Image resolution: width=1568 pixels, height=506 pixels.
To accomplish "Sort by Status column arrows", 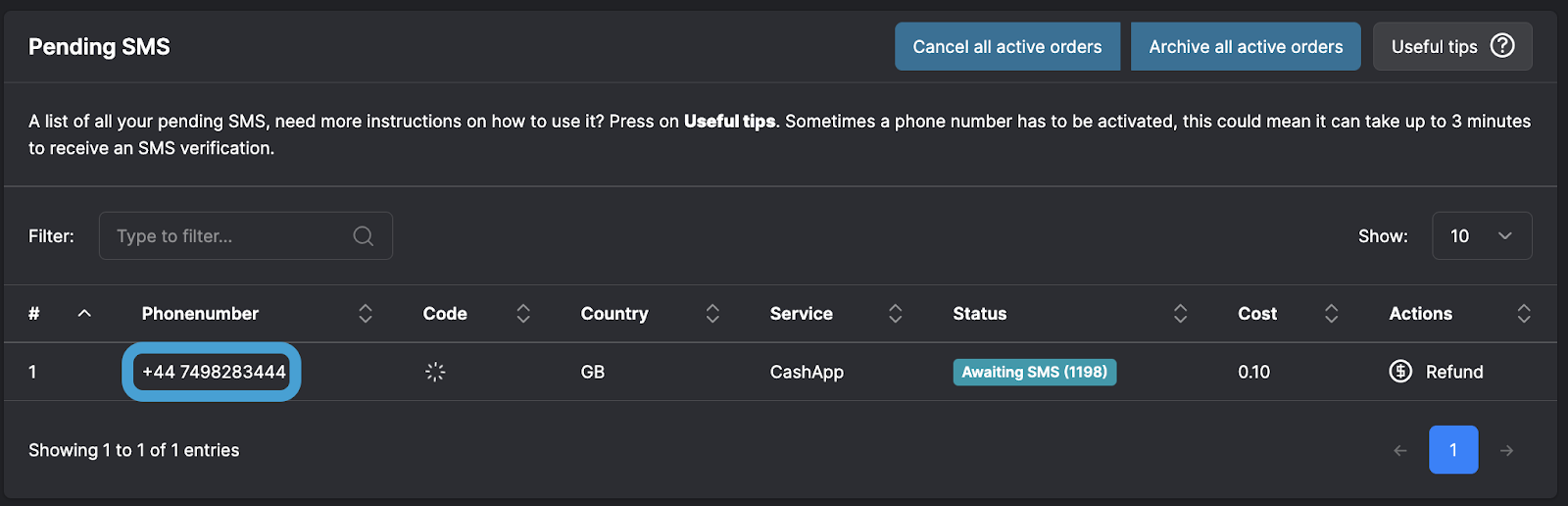I will 1180,314.
